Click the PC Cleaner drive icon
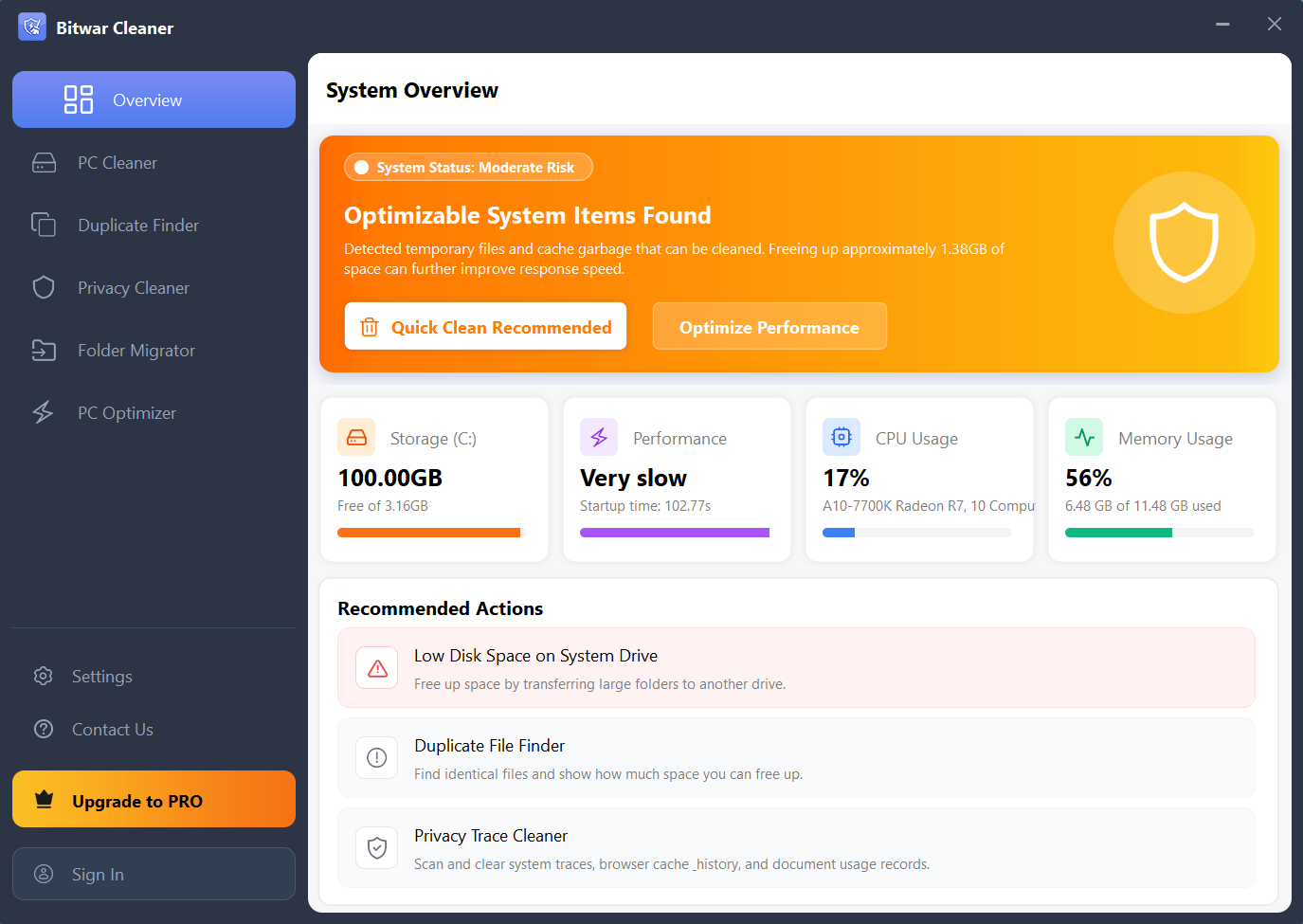 [44, 163]
